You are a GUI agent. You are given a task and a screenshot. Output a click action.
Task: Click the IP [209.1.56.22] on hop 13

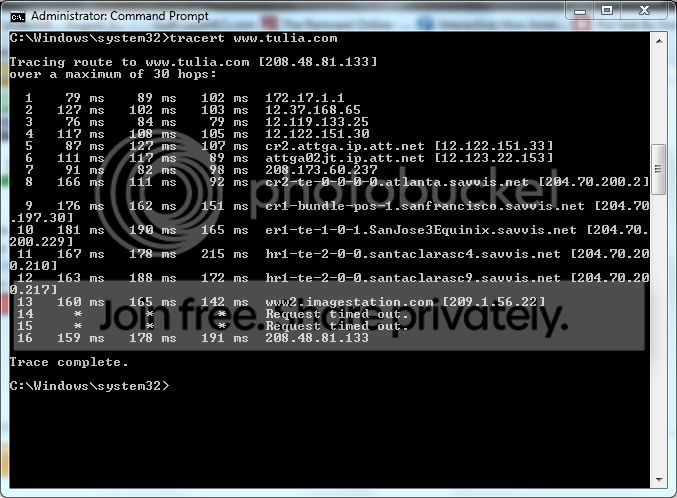pos(494,302)
